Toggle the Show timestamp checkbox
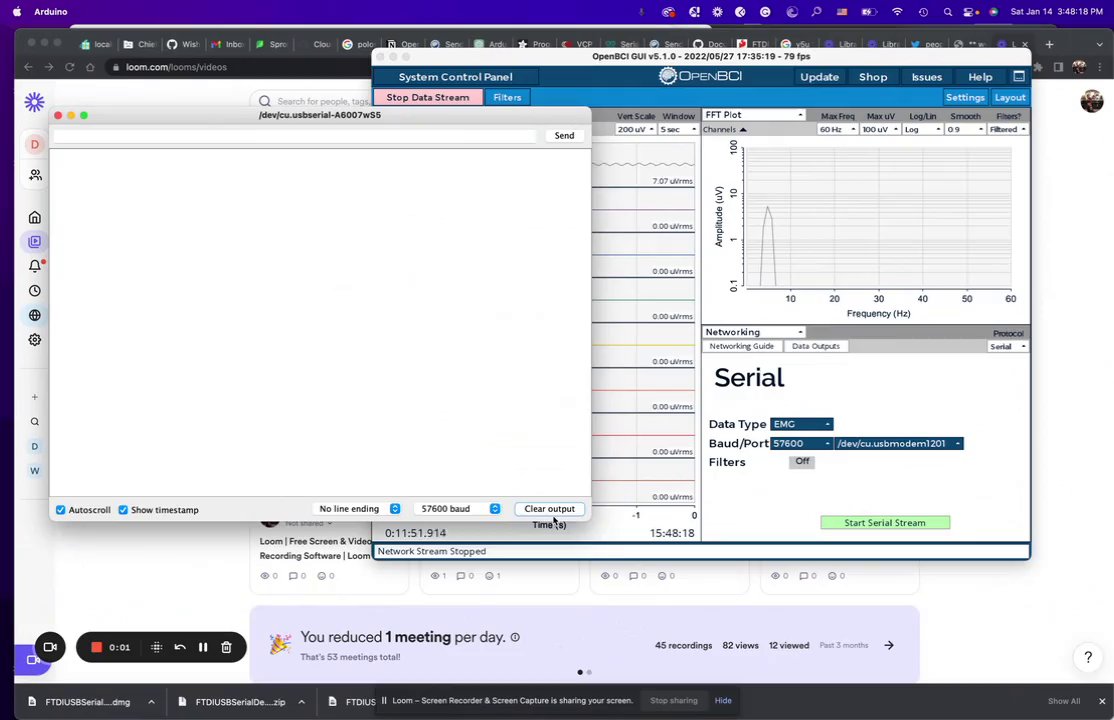Screen dimensions: 1114x720 pyautogui.click(x=123, y=510)
